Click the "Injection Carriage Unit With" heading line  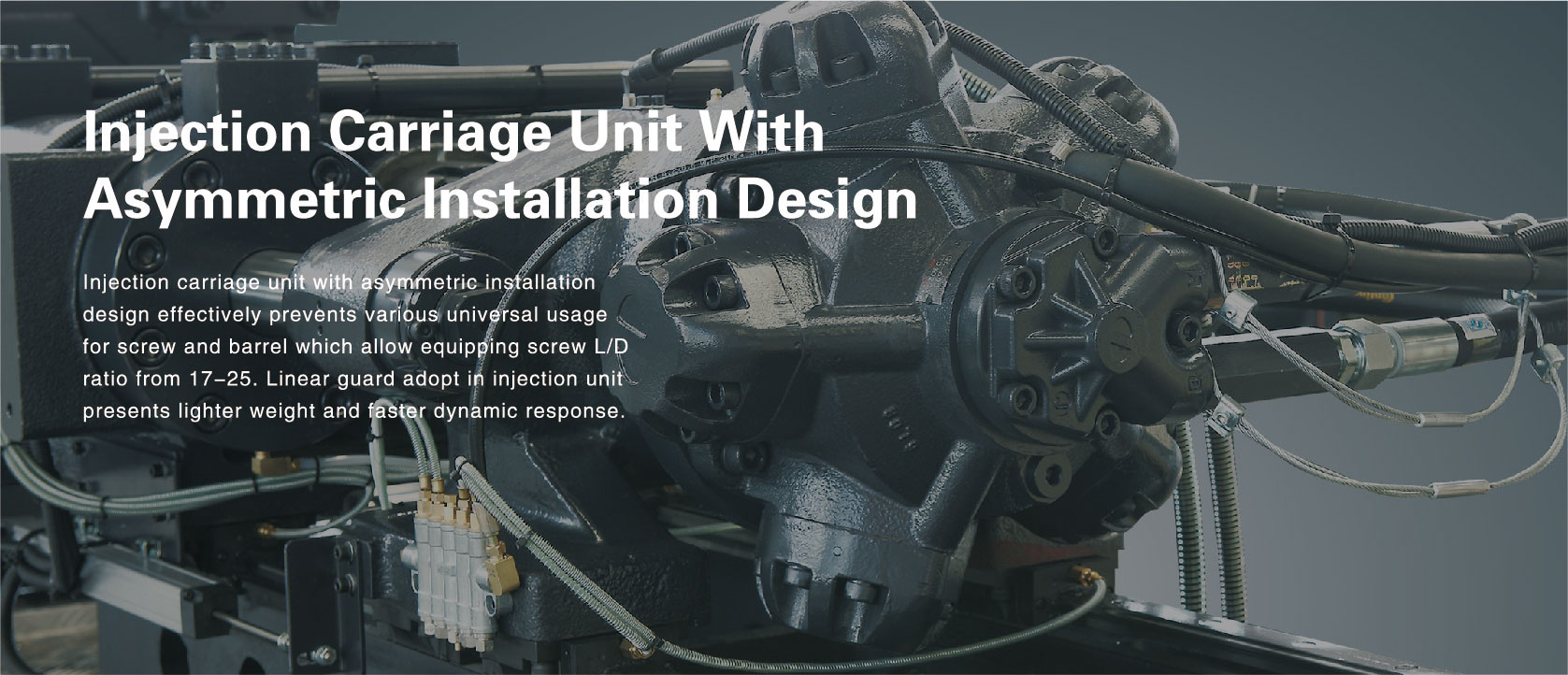(x=453, y=133)
